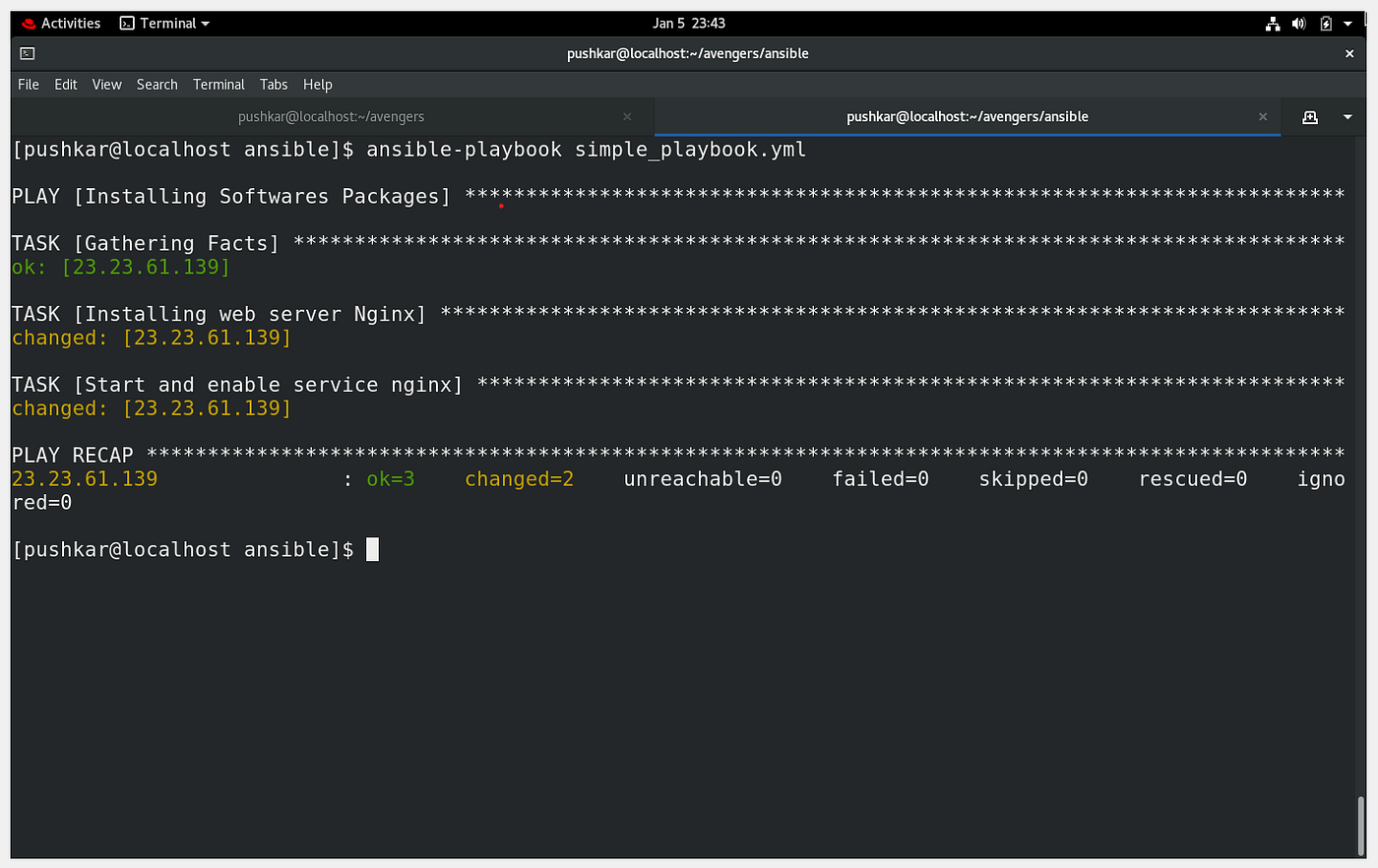Click the volume speaker icon
The height and width of the screenshot is (868, 1378).
(x=1298, y=24)
